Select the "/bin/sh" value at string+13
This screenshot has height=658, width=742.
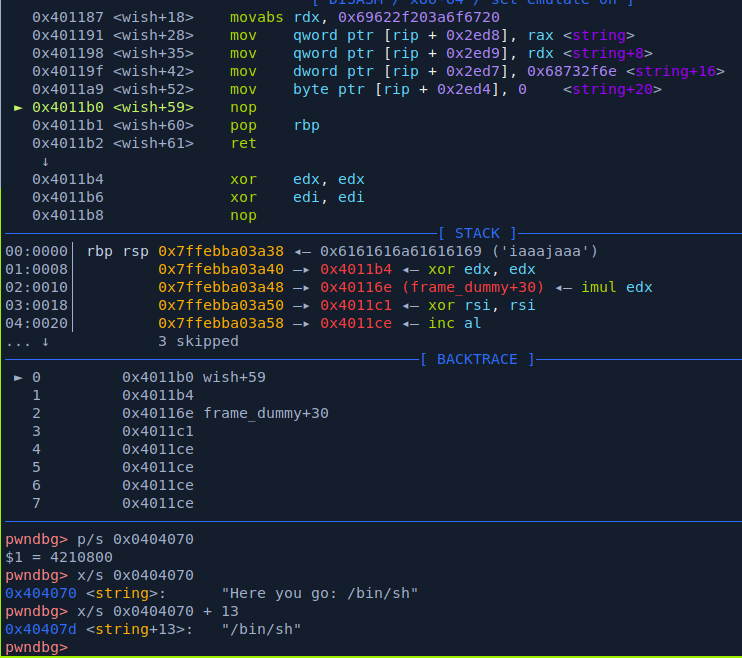tap(261, 629)
